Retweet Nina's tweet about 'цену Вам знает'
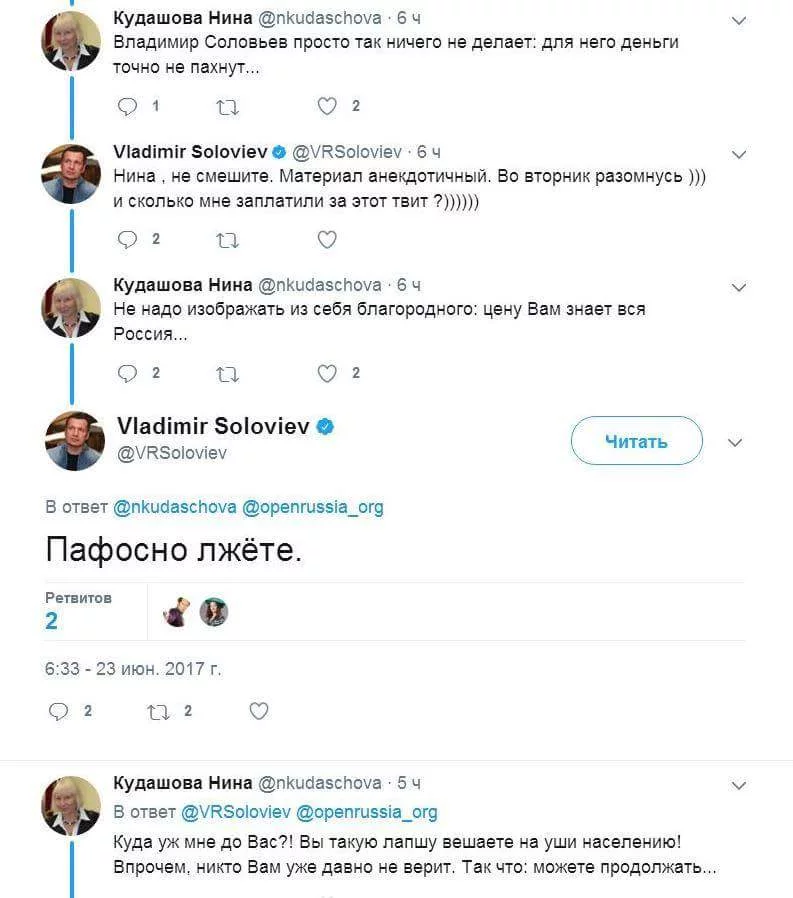 pyautogui.click(x=227, y=373)
